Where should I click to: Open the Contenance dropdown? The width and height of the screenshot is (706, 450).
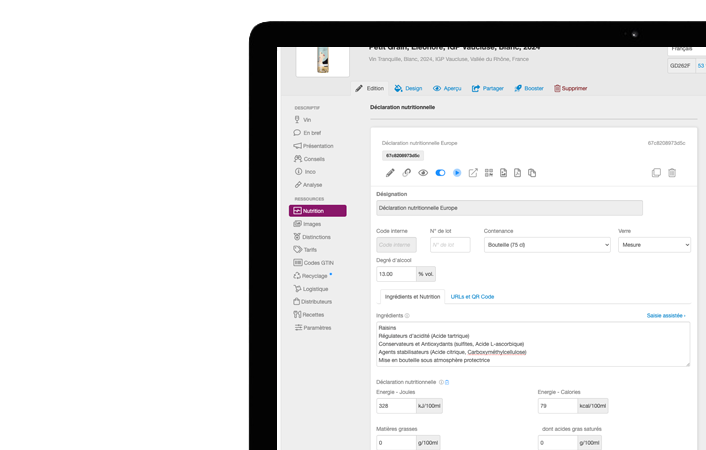547,245
